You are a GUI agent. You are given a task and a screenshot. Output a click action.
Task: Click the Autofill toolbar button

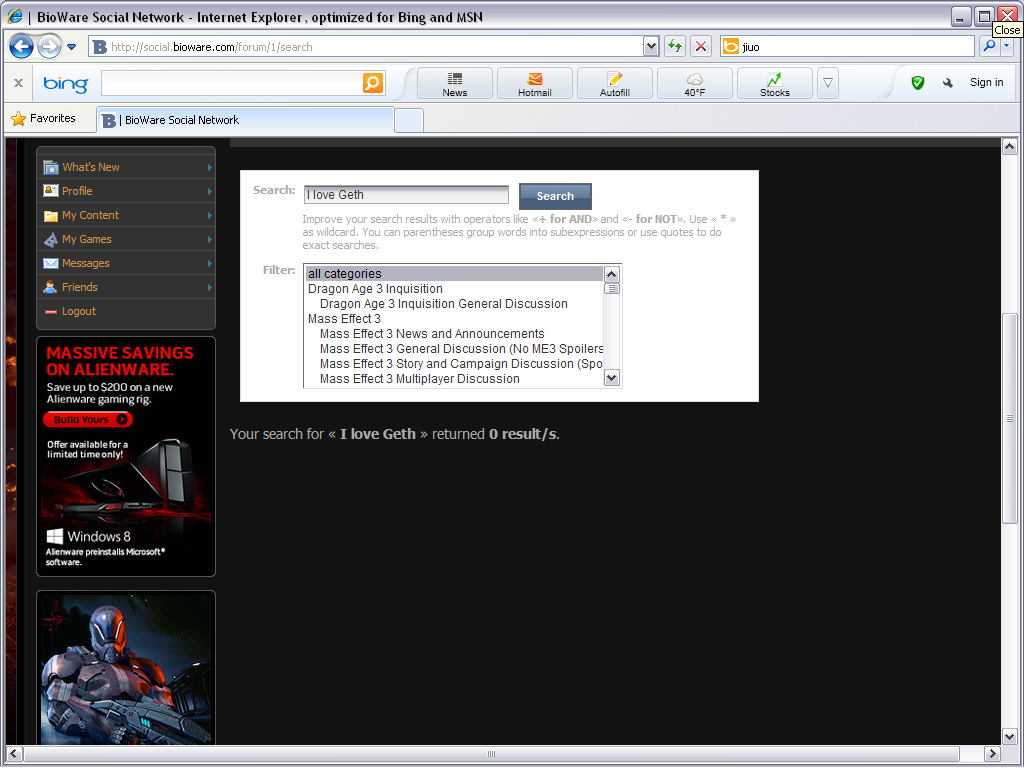pos(614,84)
